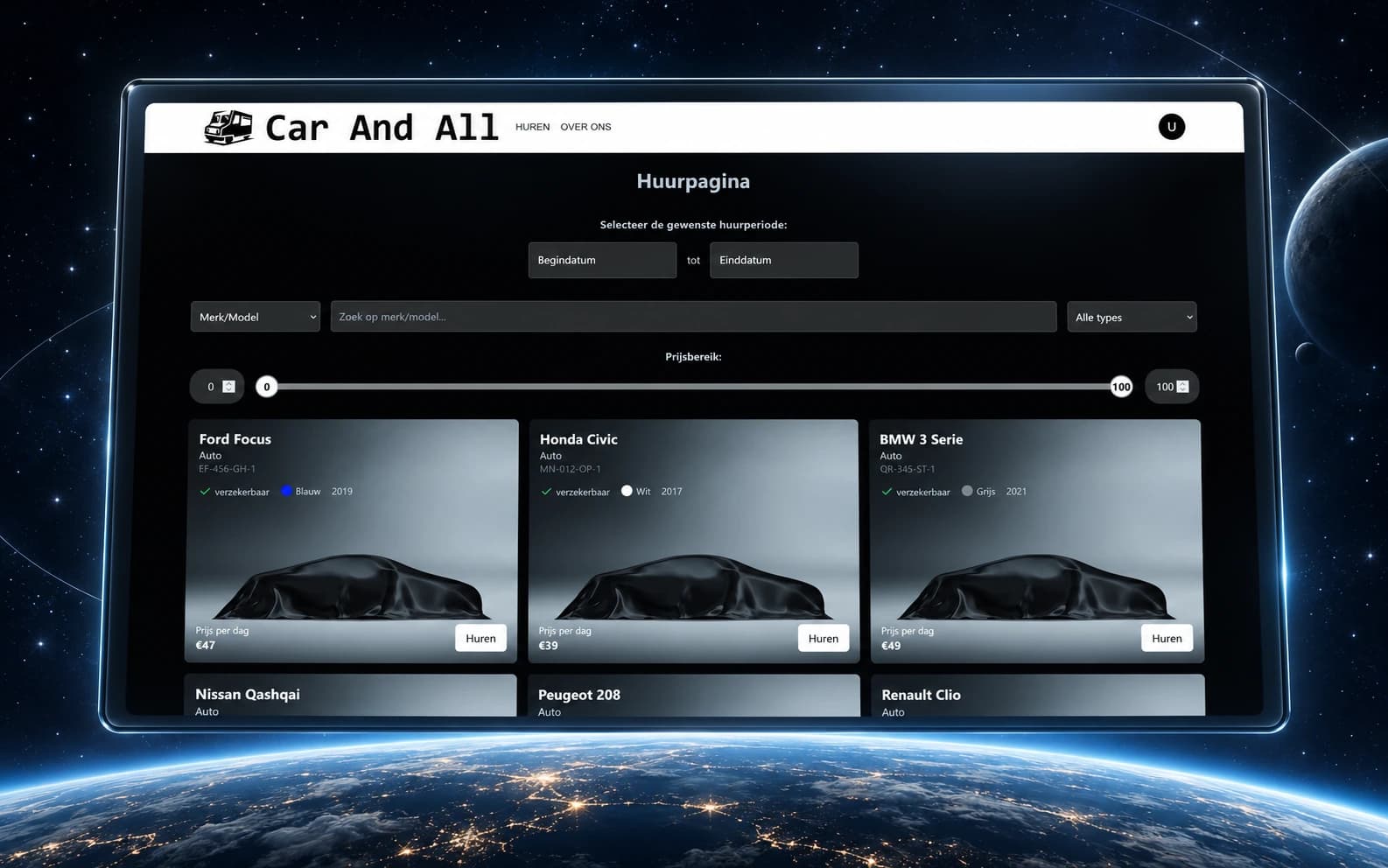
Task: Expand the Alle types dropdown
Action: [1132, 317]
